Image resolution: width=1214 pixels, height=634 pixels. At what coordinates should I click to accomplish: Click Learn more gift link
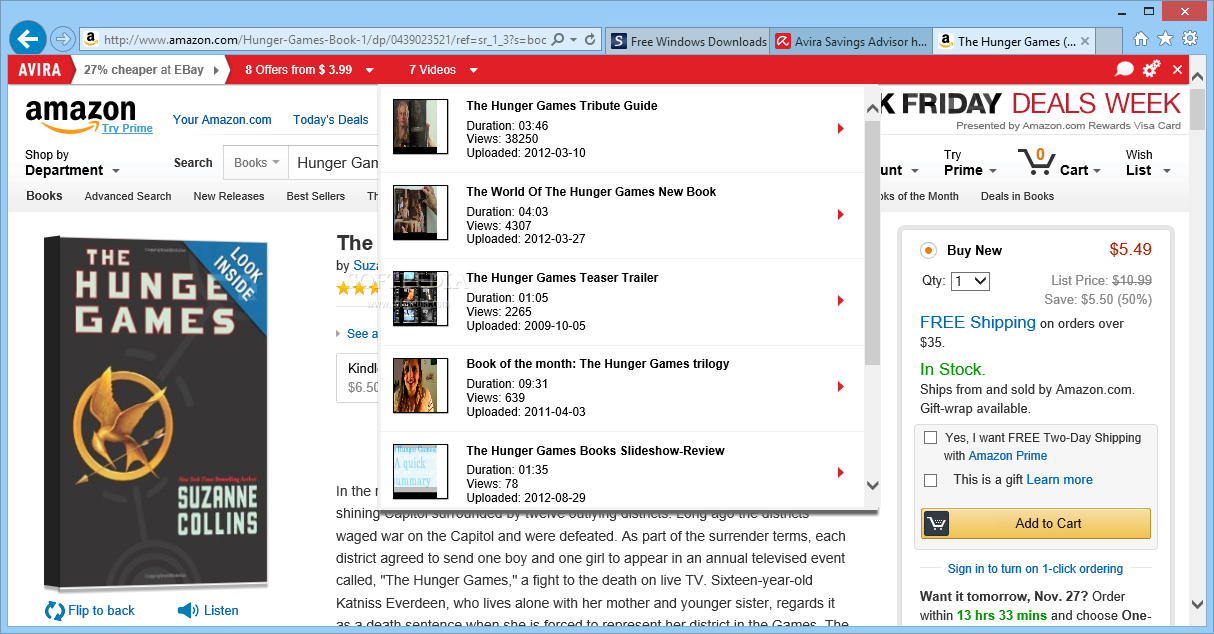click(1059, 480)
